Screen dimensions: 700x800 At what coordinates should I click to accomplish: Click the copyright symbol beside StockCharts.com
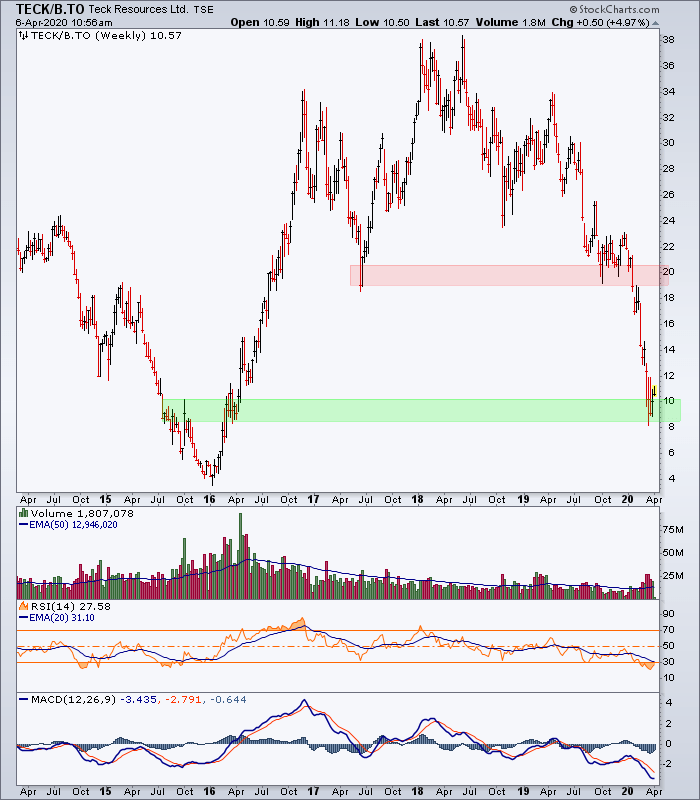(573, 9)
